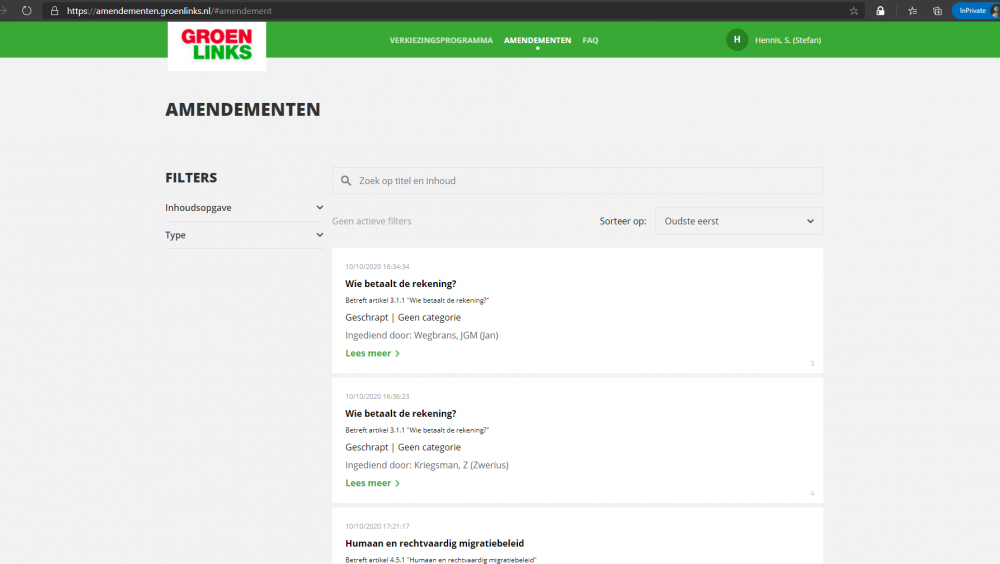Open the 'Humaan en rechtvaardig migratiebeleid' amendment title
Viewport: 1000px width, 564px height.
pyautogui.click(x=434, y=543)
